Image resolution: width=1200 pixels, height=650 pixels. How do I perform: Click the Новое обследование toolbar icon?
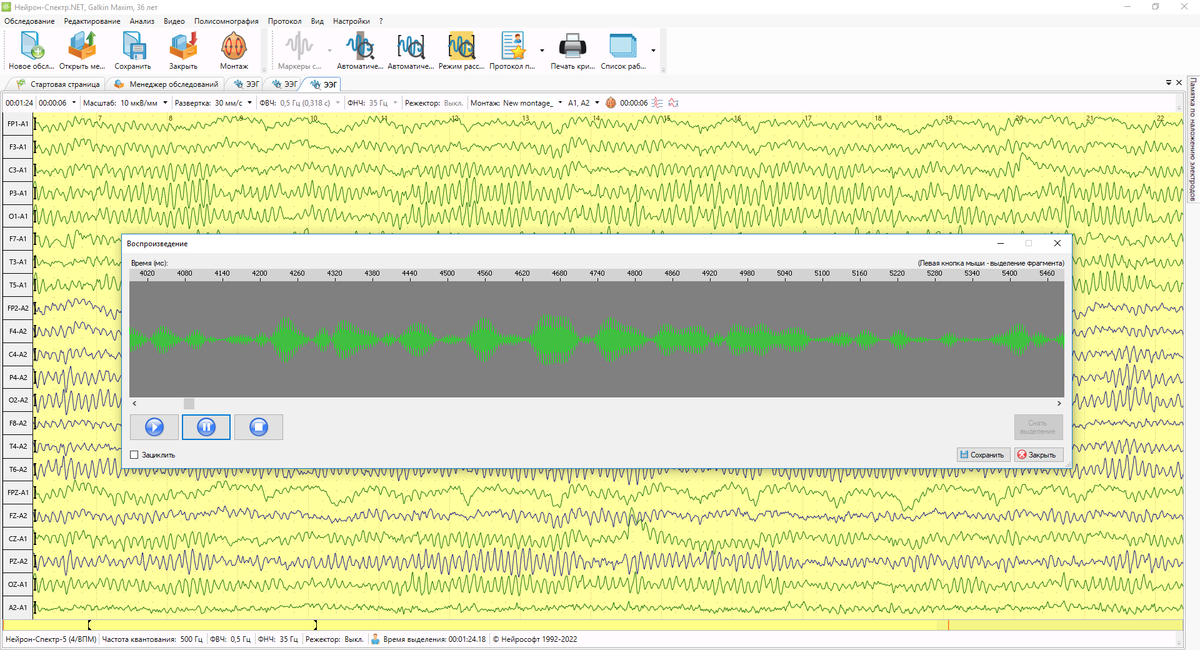tap(33, 46)
